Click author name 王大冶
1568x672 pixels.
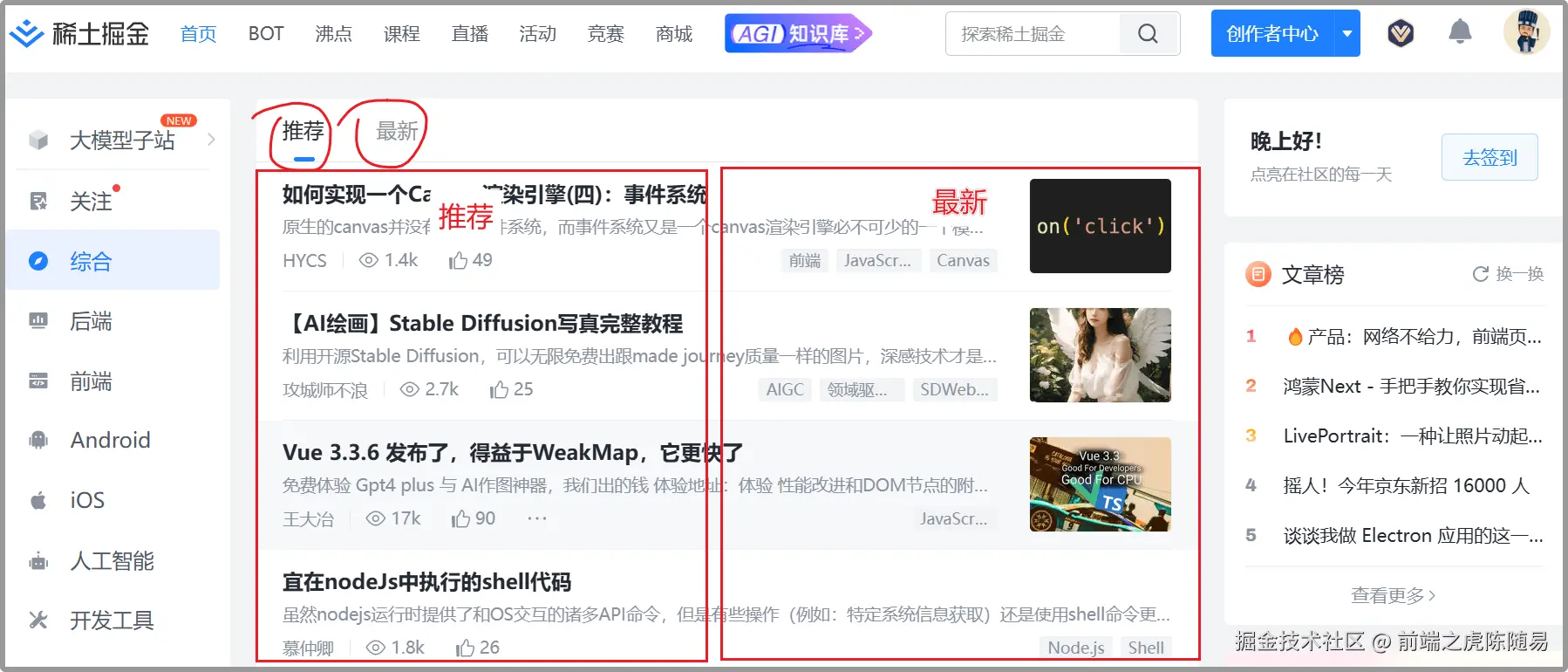pyautogui.click(x=309, y=519)
